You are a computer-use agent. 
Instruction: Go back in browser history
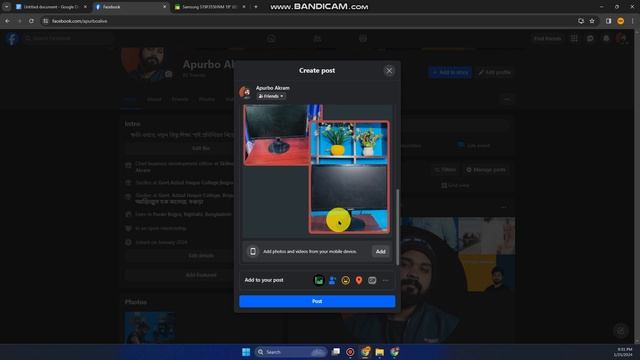7,21
